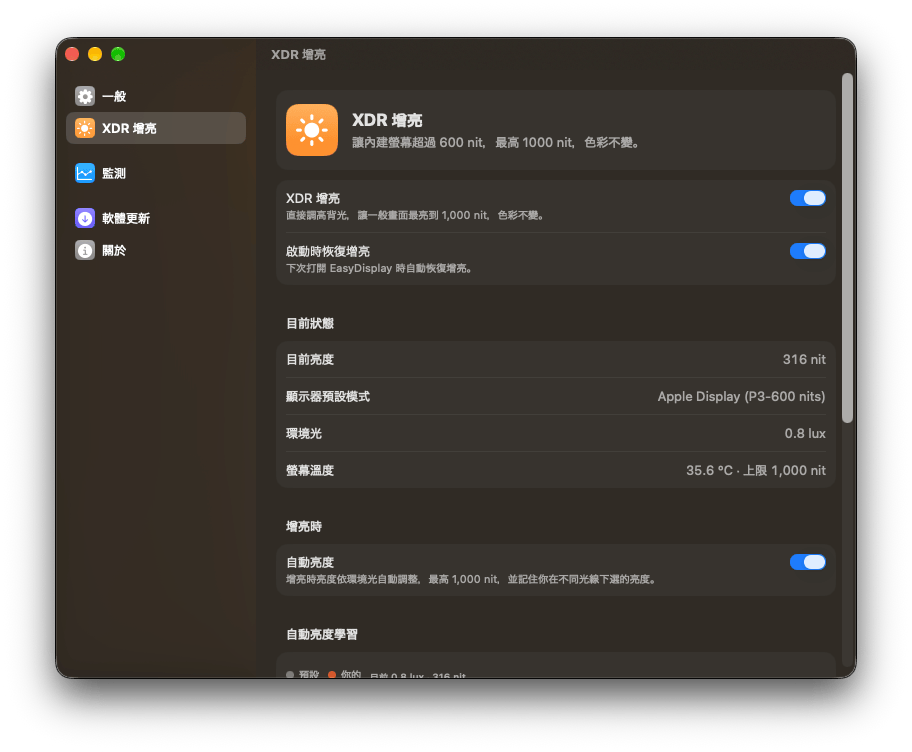This screenshot has height=752, width=912.
Task: Click the 316 nit brightness value
Action: (804, 359)
